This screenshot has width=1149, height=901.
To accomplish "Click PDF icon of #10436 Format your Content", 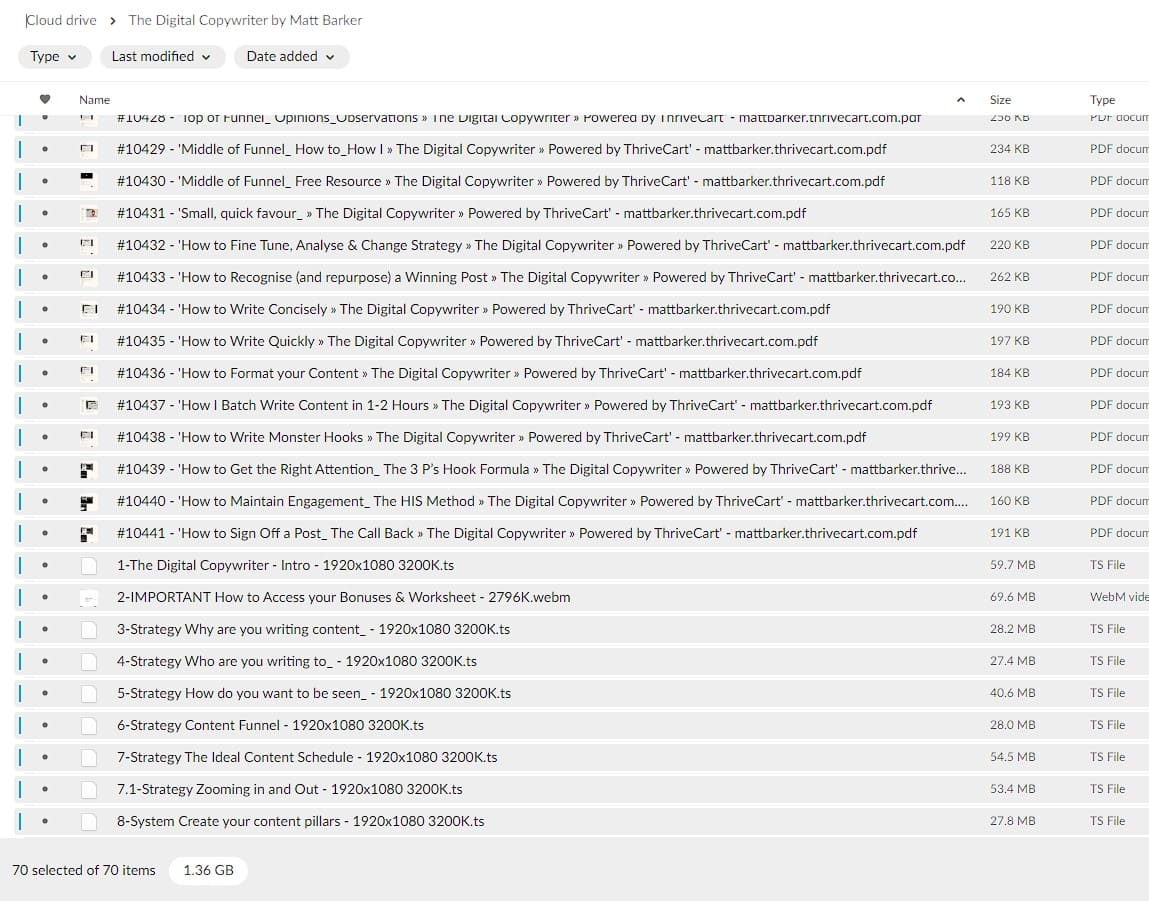I will pyautogui.click(x=89, y=373).
